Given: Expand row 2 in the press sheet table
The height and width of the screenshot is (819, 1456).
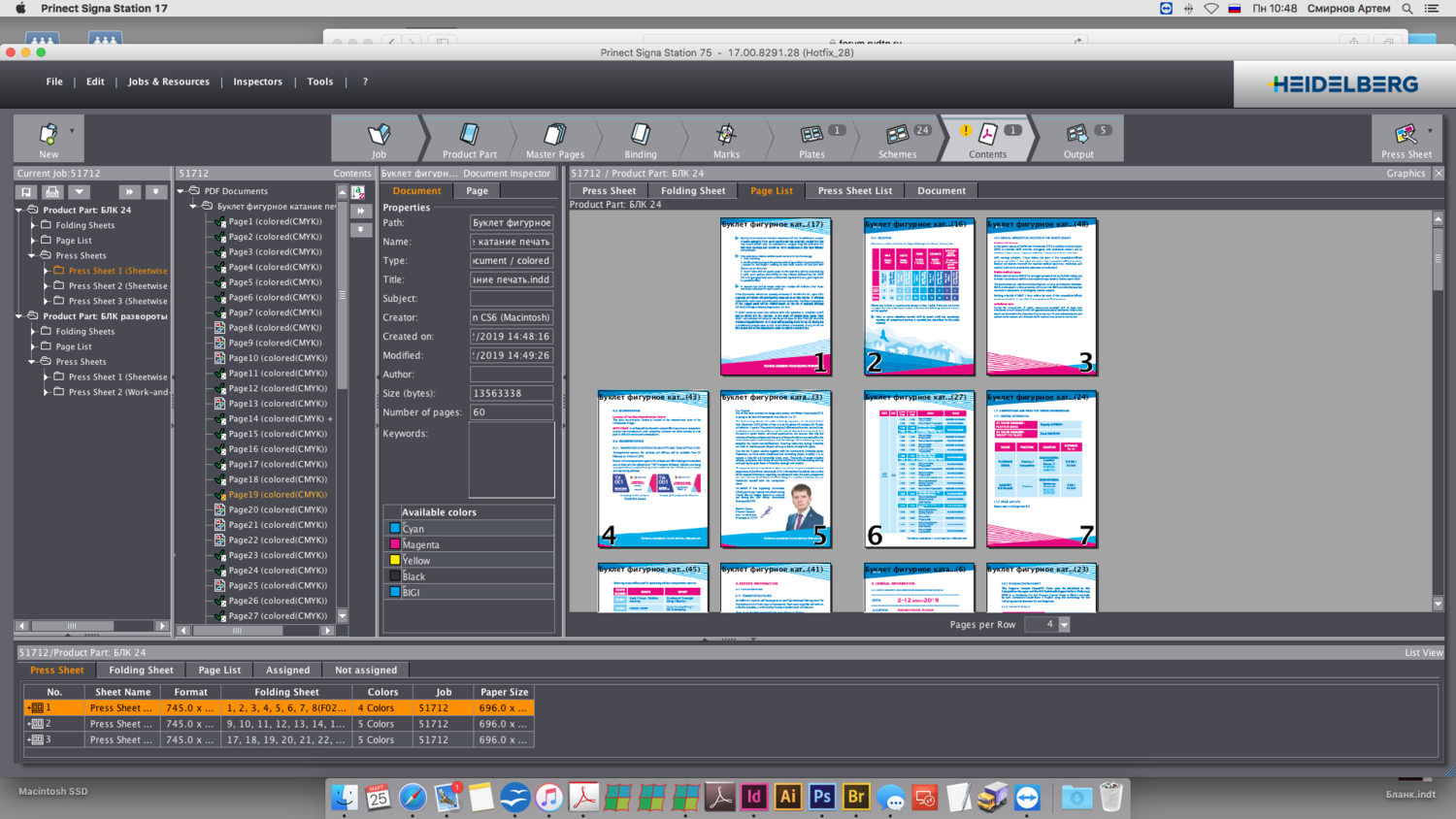Looking at the screenshot, I should pyautogui.click(x=29, y=724).
